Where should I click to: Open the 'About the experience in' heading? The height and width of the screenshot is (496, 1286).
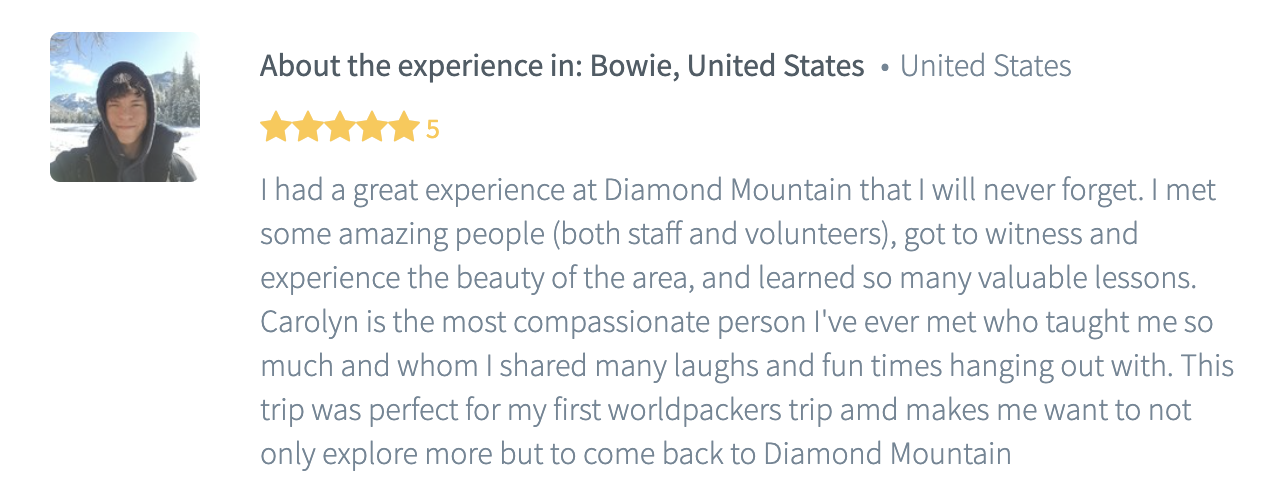(x=562, y=66)
